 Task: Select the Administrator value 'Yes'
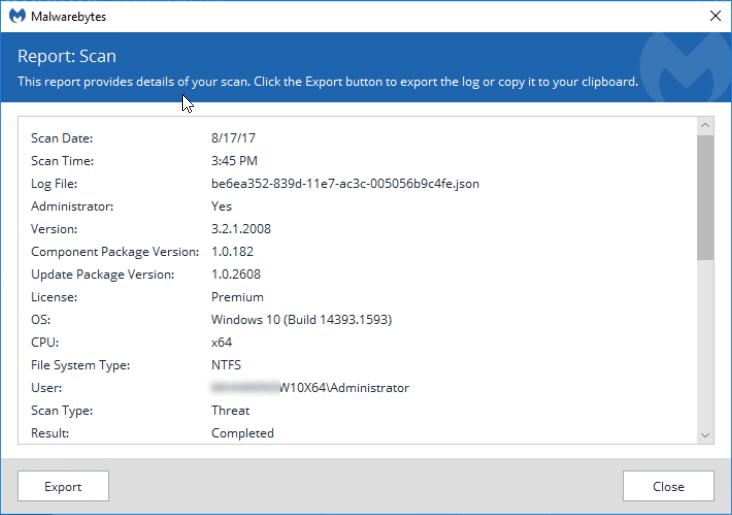point(221,206)
